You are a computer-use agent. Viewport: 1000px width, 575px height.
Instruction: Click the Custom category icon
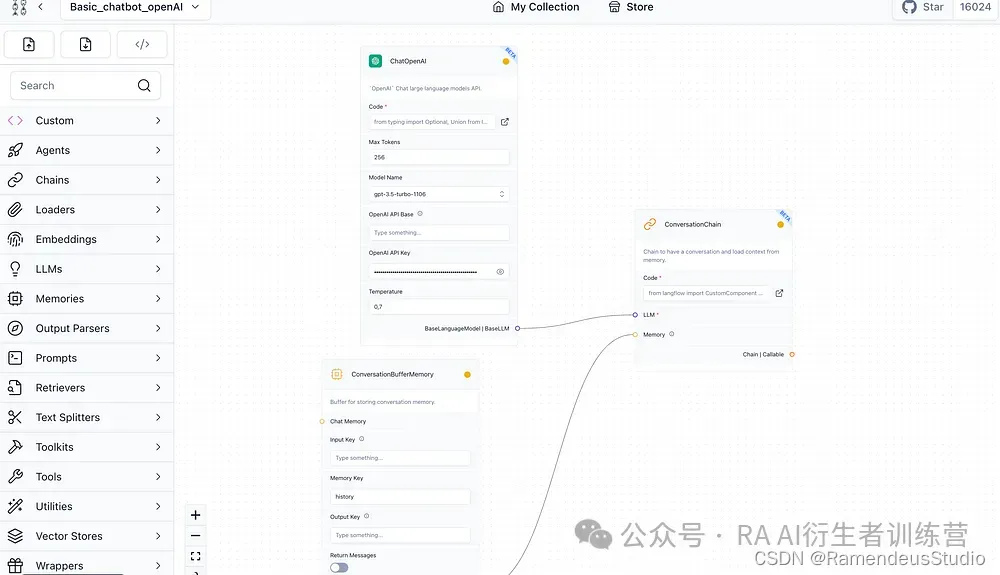pos(15,120)
